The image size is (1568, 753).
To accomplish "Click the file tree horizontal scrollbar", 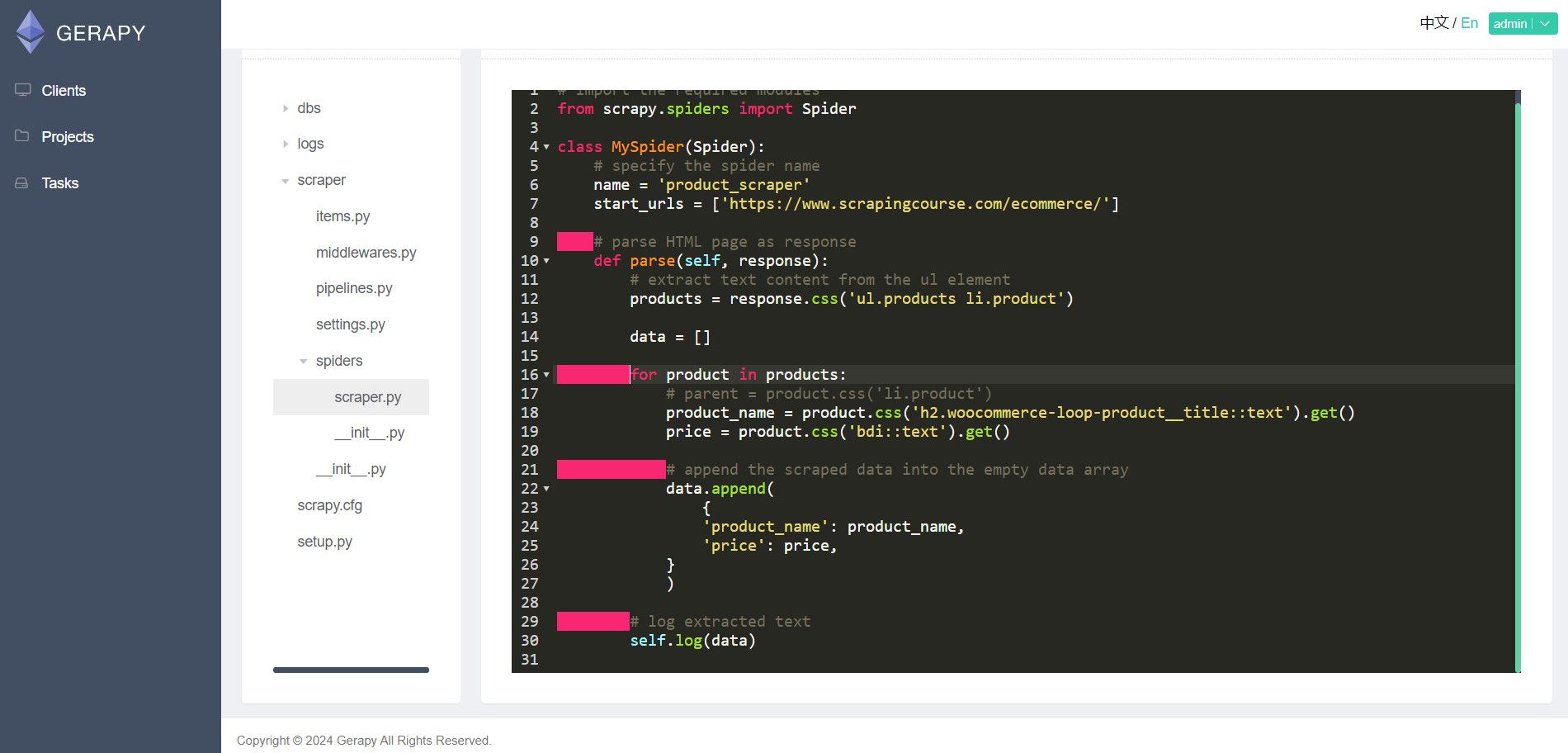I will (351, 670).
